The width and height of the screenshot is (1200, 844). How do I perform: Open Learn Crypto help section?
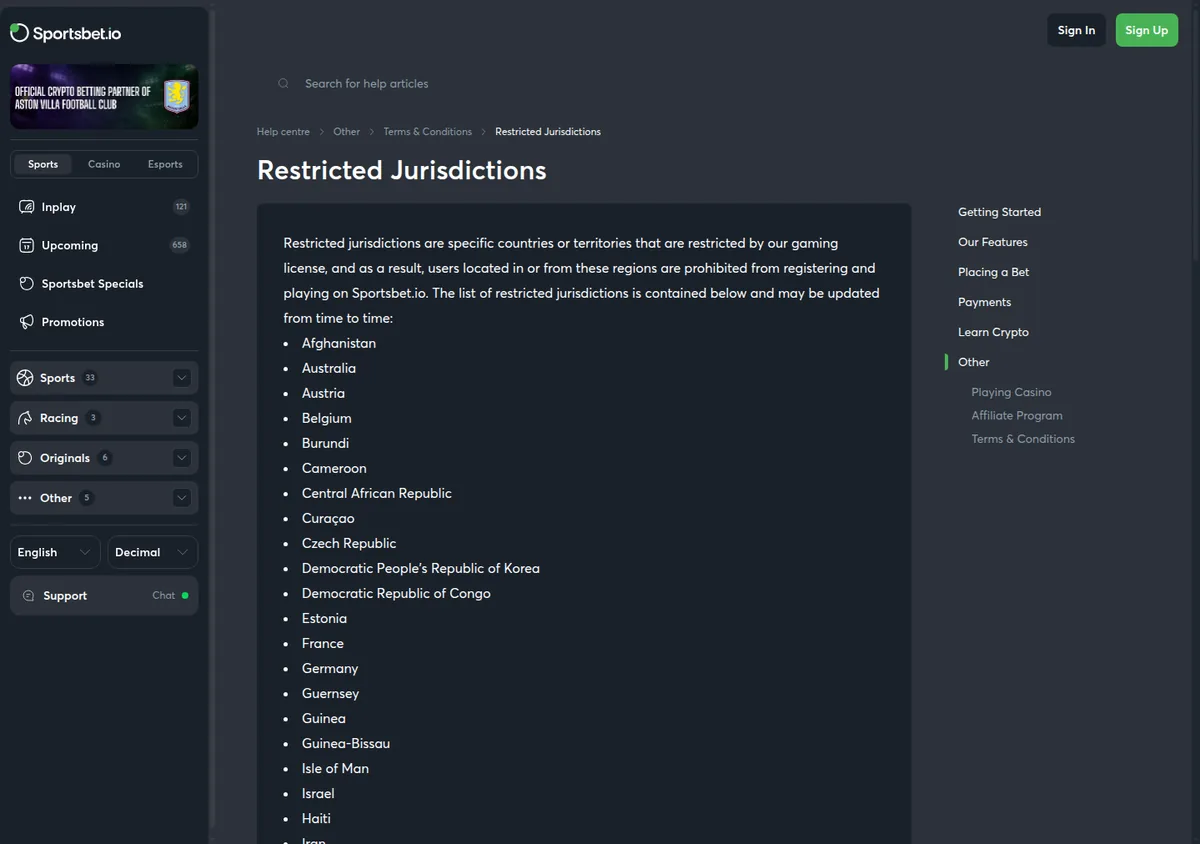click(993, 332)
